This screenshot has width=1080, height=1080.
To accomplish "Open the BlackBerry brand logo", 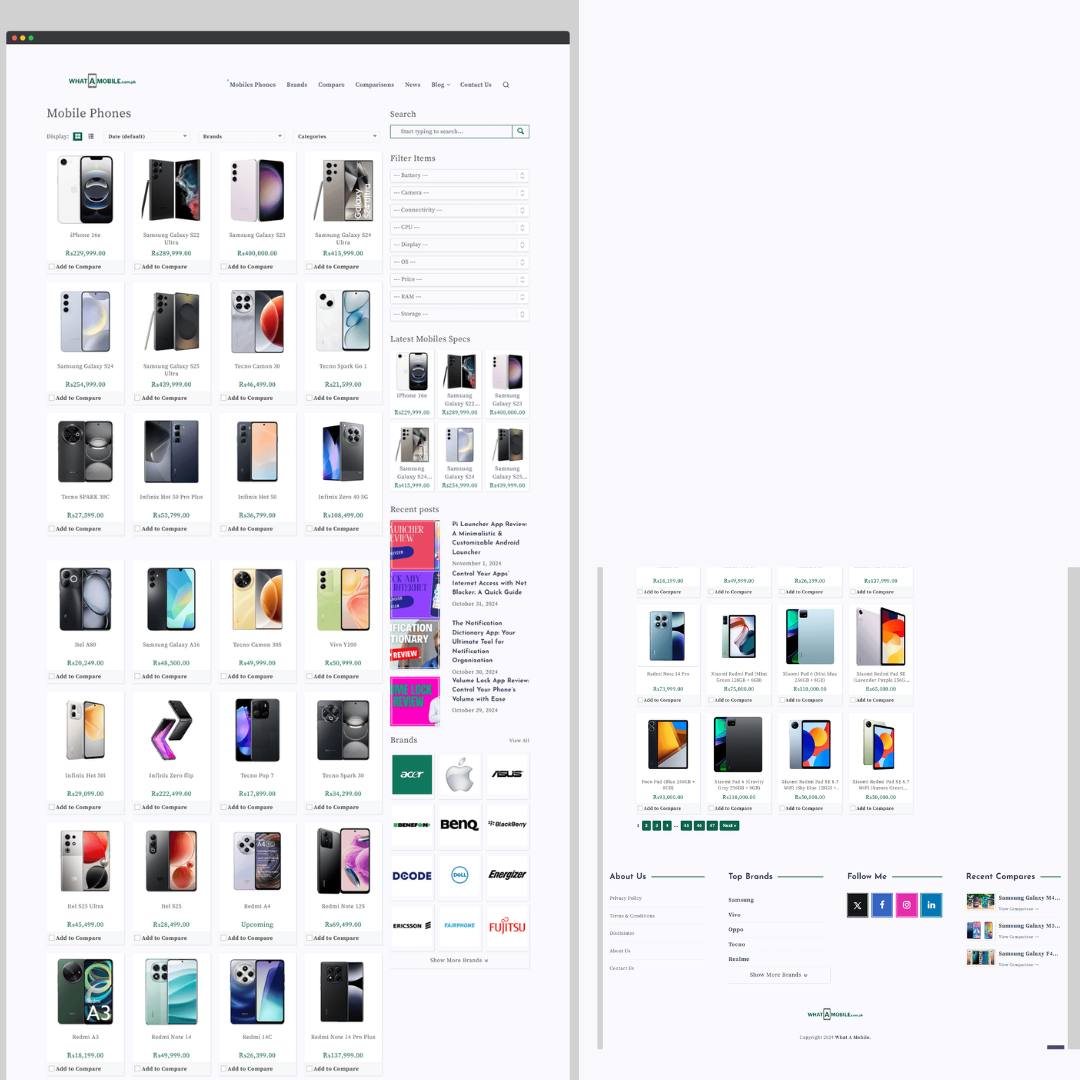I will pos(507,824).
